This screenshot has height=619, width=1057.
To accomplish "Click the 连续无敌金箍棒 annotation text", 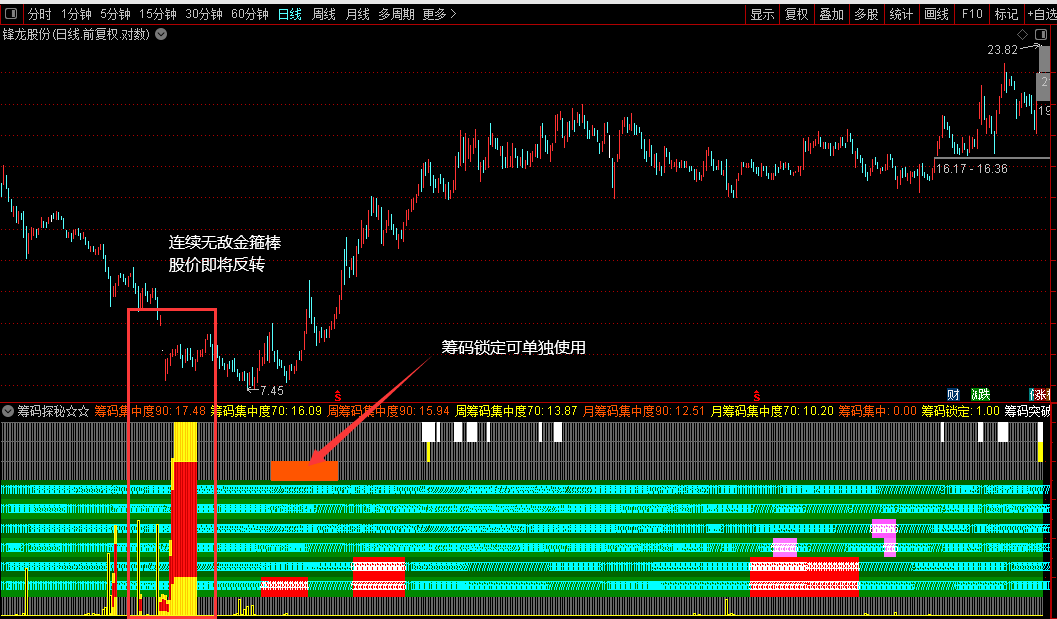I will click(x=224, y=243).
